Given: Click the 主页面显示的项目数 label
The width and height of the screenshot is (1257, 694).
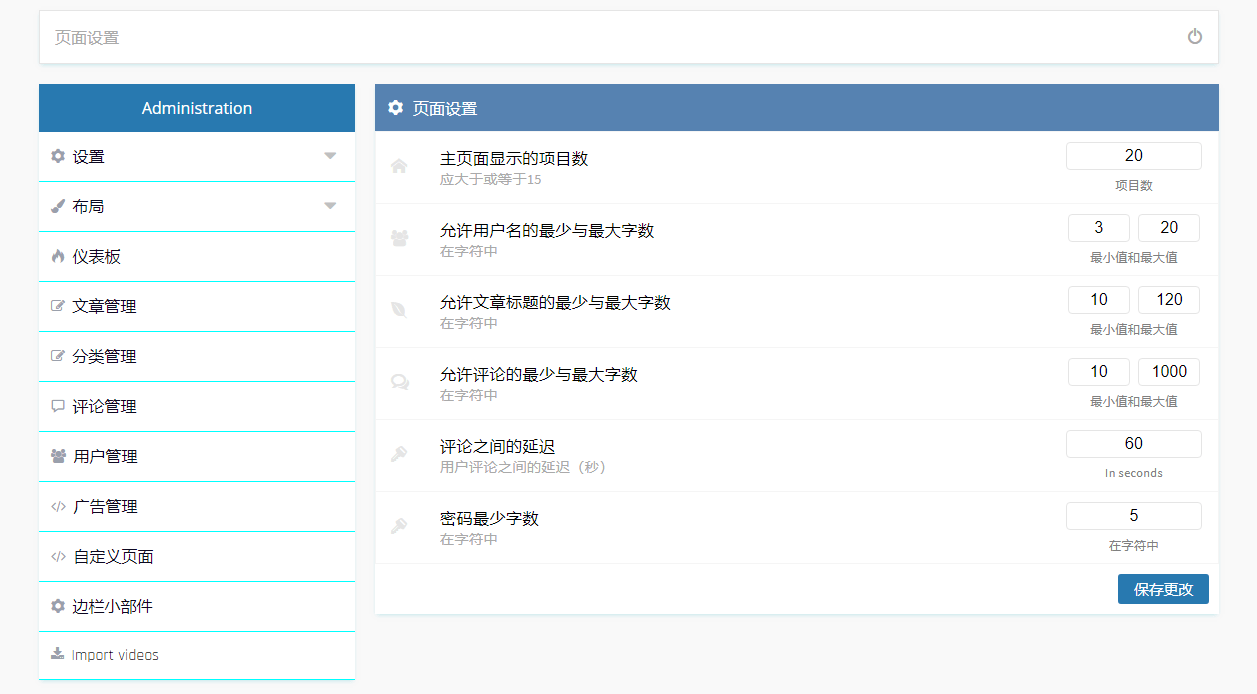Looking at the screenshot, I should 514,158.
